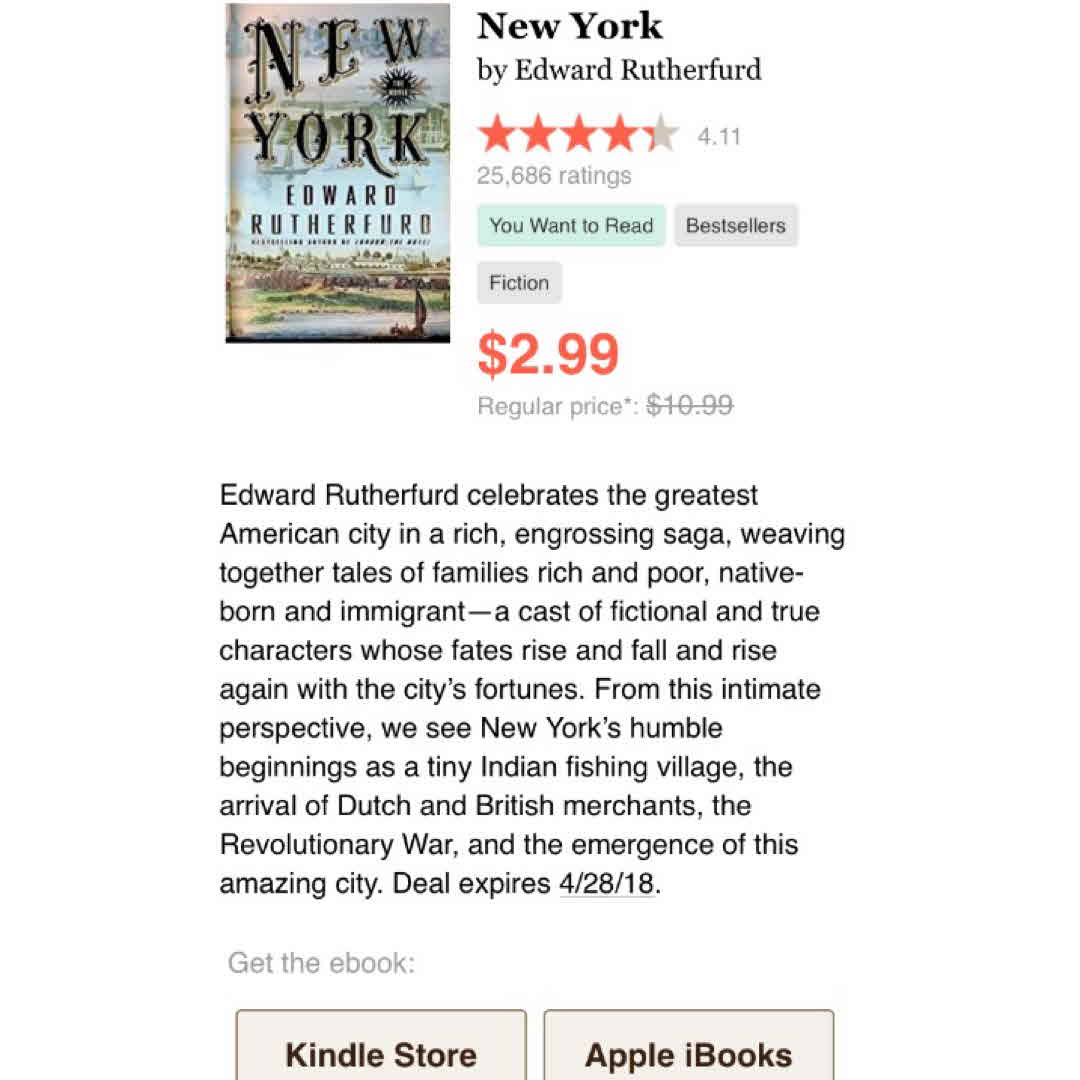Select the Fiction genre tag
This screenshot has height=1080, width=1080.
[x=519, y=283]
